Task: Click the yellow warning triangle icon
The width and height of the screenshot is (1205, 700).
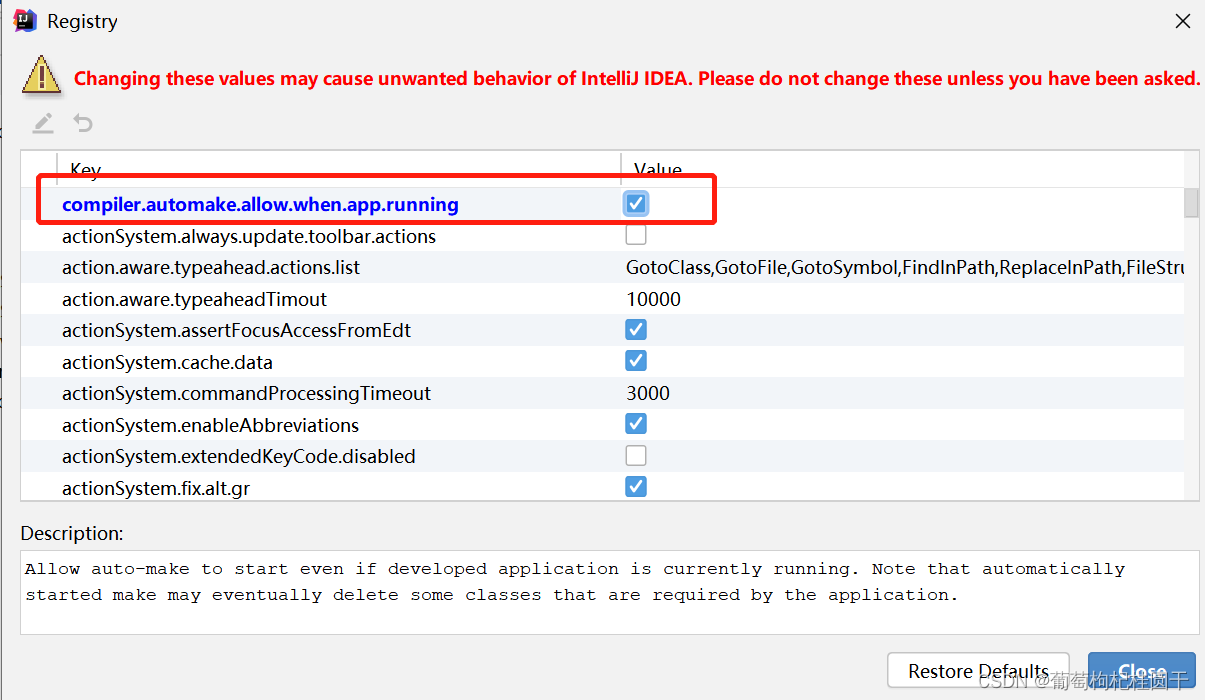Action: pos(42,76)
